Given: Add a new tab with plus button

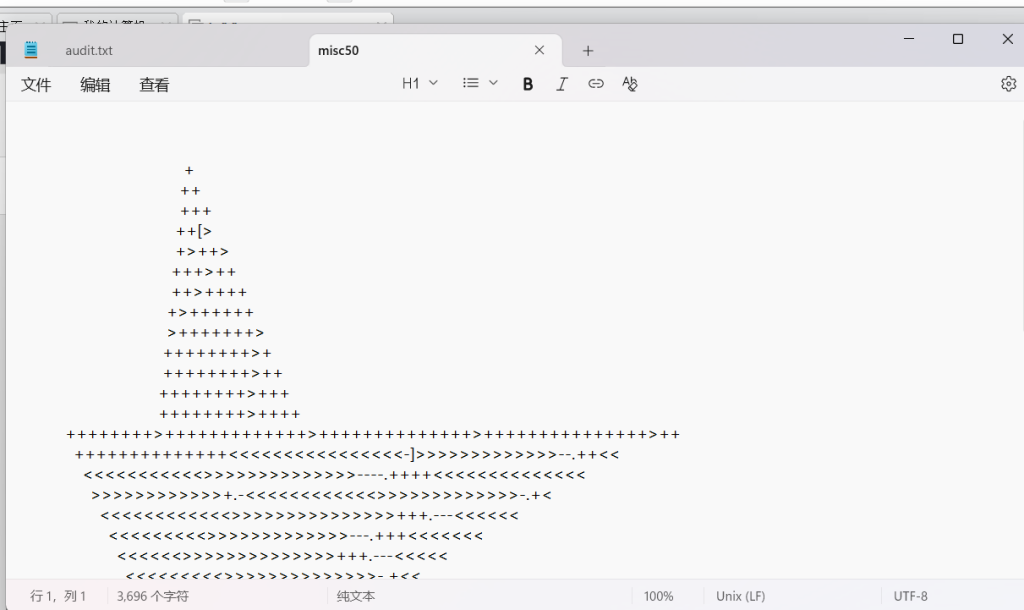Looking at the screenshot, I should coord(588,50).
